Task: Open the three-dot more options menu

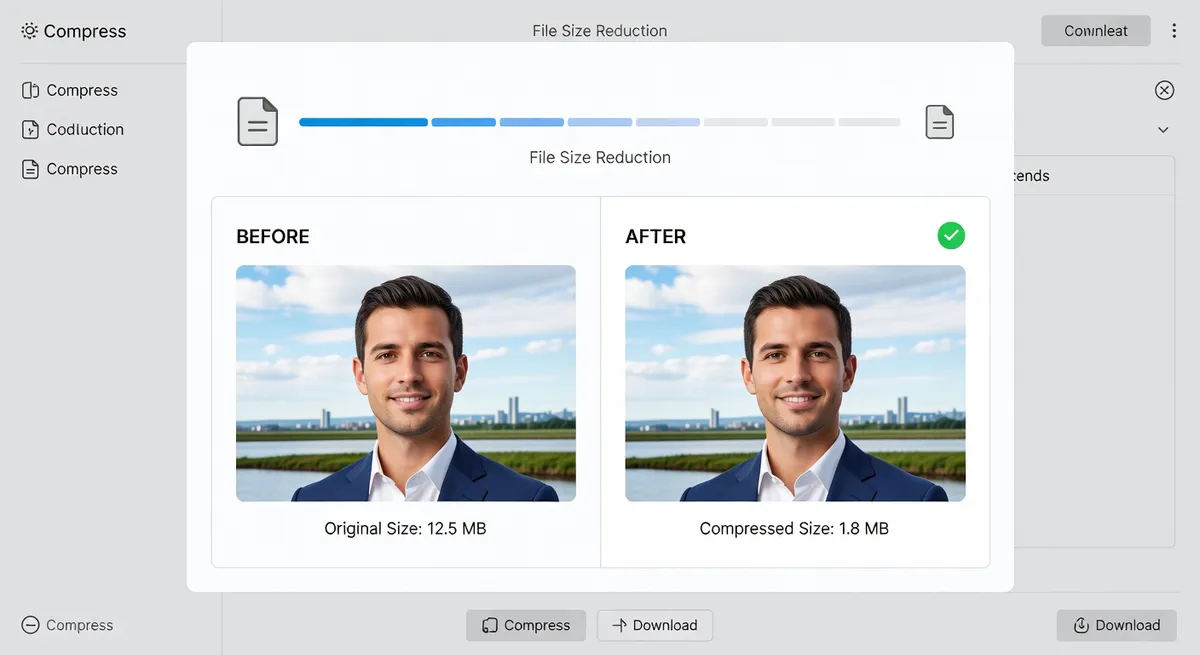Action: point(1174,31)
